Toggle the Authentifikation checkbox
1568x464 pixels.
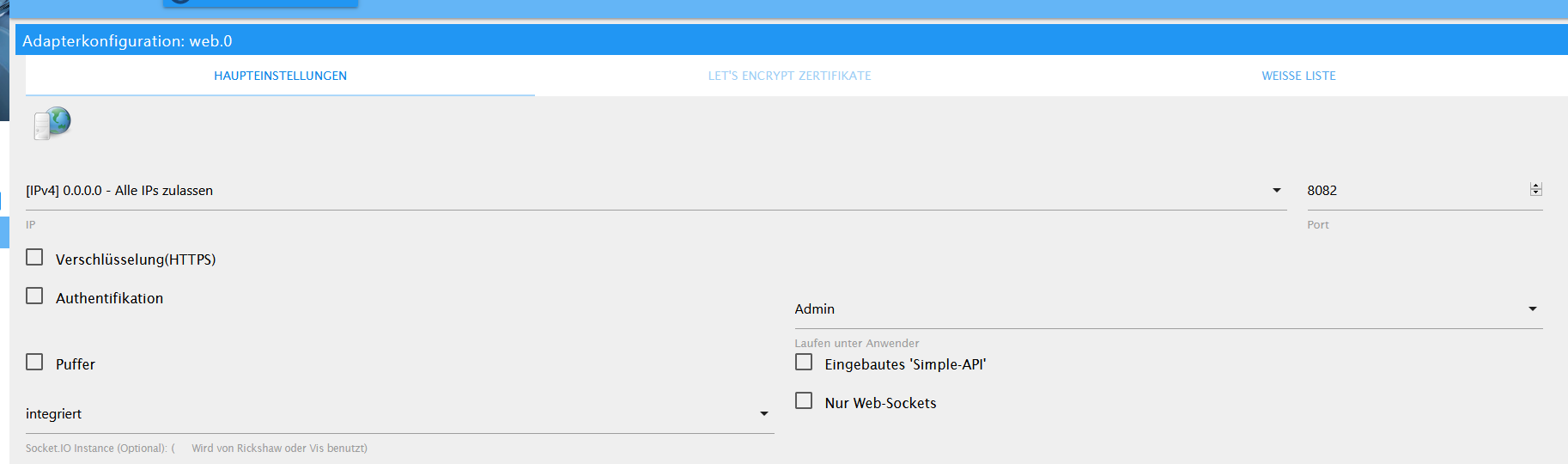(x=34, y=296)
